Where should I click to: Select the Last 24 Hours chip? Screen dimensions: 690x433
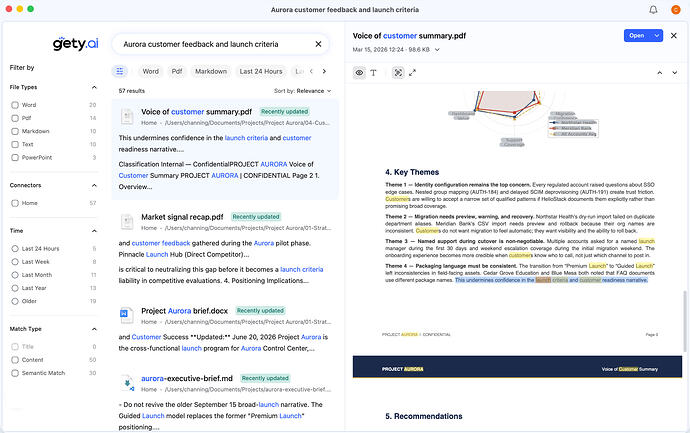click(261, 71)
